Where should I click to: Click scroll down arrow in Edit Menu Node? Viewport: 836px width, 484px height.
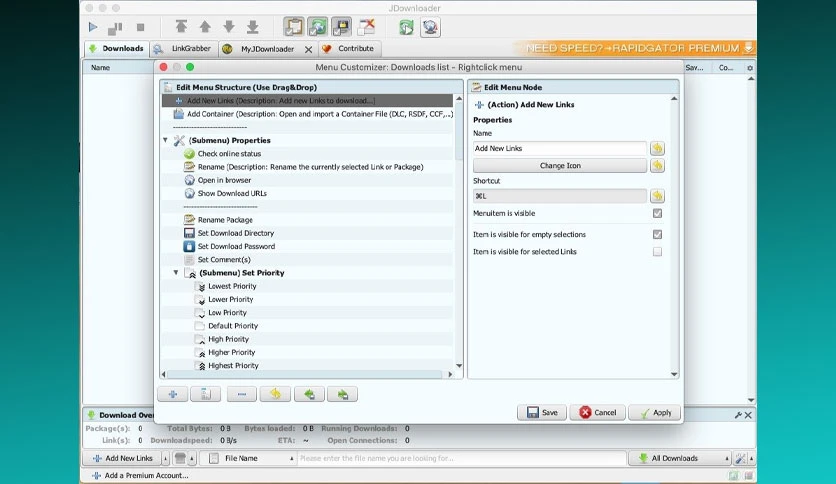coord(674,374)
